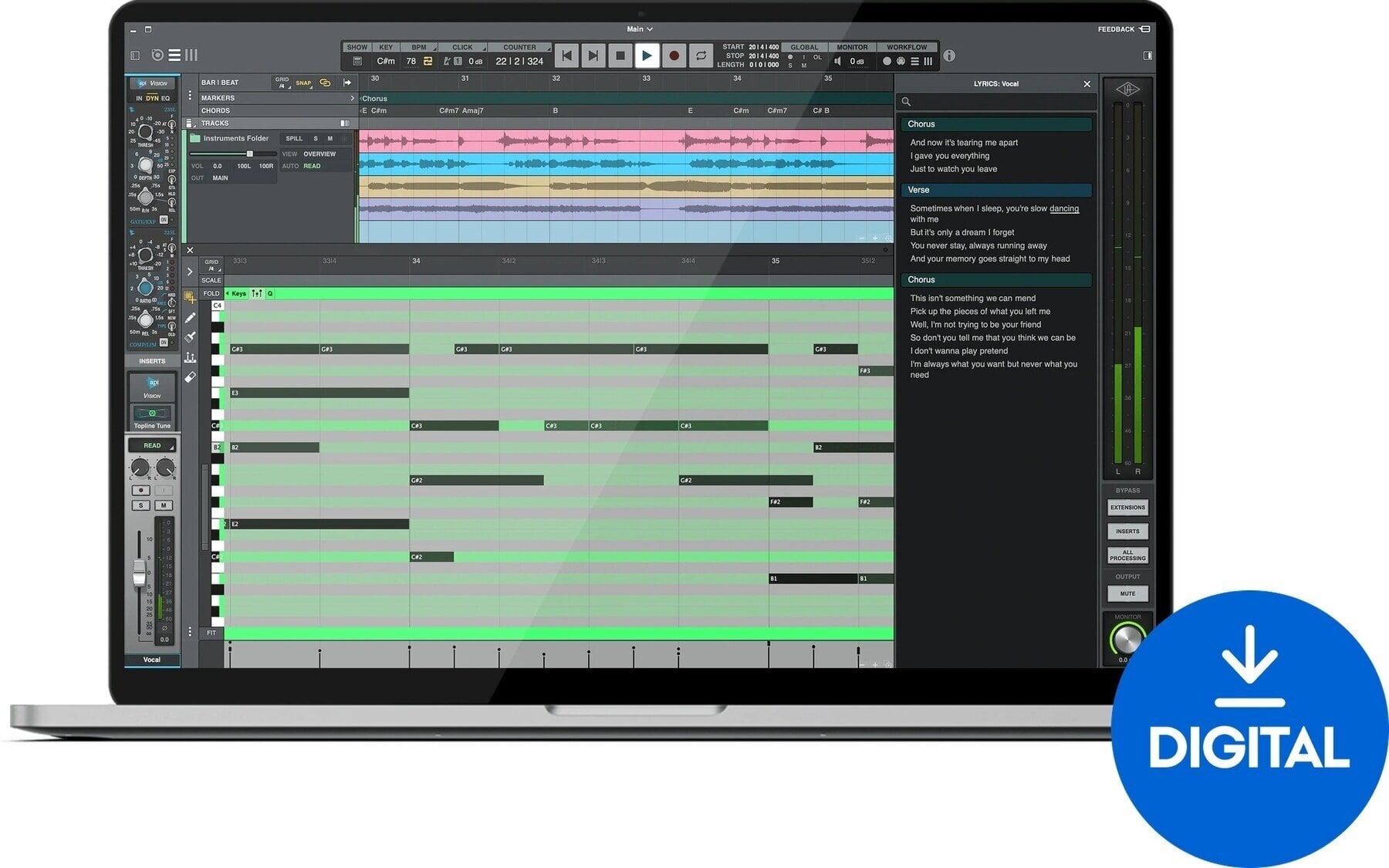Click lyric 'I don't wanna play pretend'

click(x=958, y=351)
